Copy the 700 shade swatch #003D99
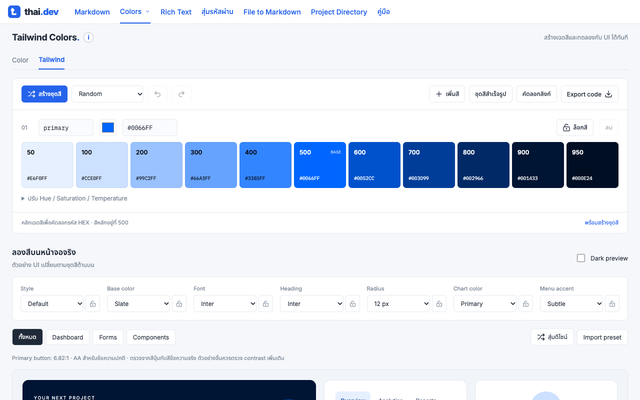 [x=429, y=165]
